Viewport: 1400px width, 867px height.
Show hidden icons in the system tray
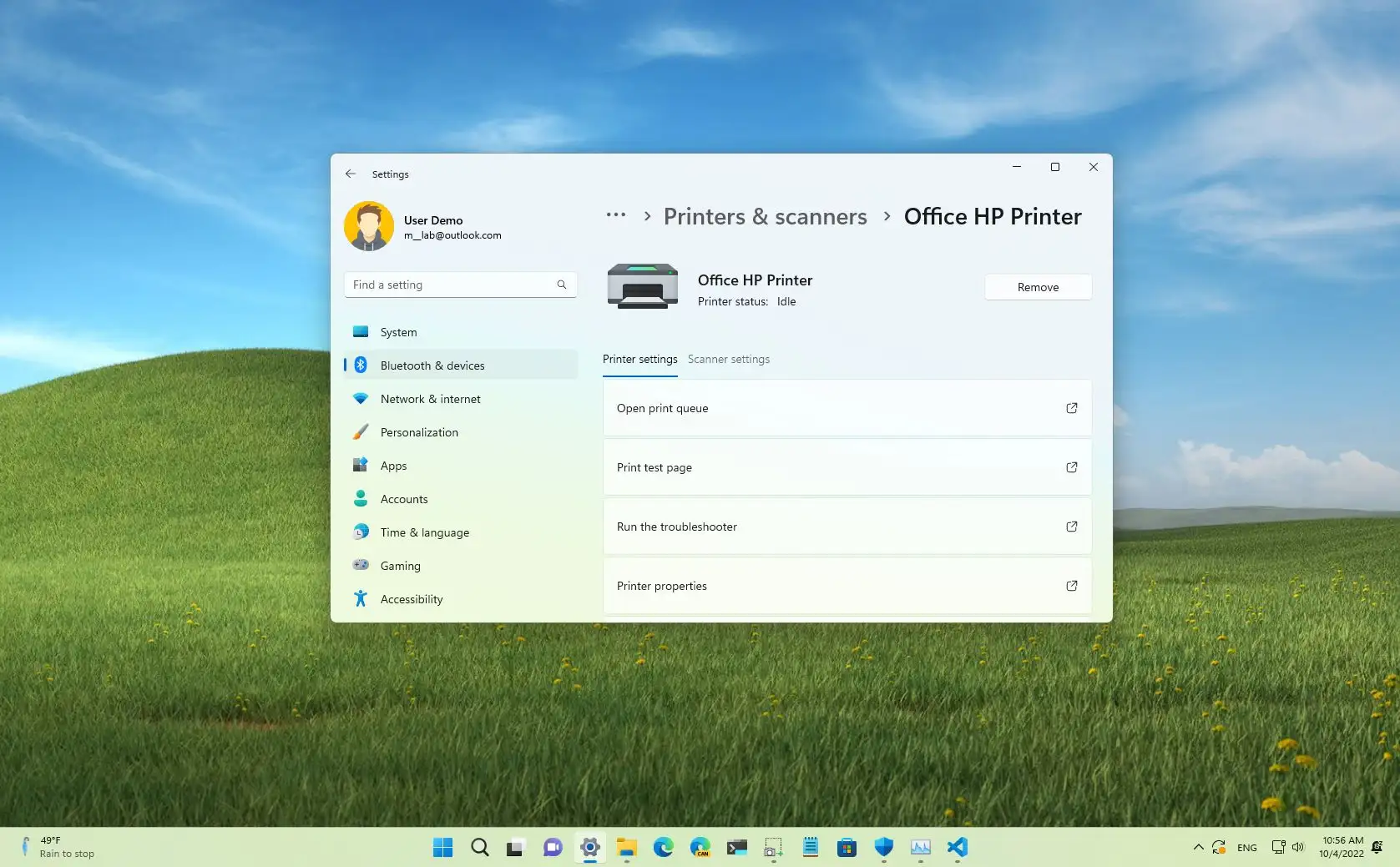(x=1197, y=847)
